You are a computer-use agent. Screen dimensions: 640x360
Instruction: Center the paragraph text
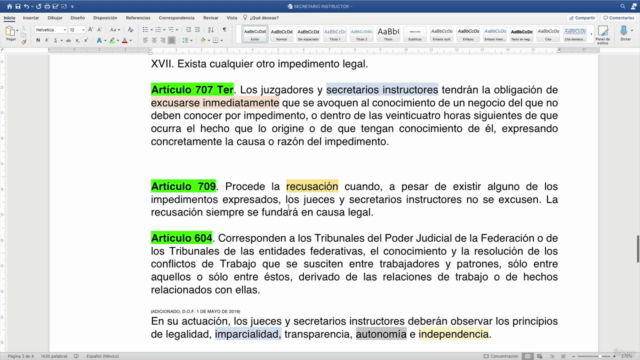pos(154,40)
